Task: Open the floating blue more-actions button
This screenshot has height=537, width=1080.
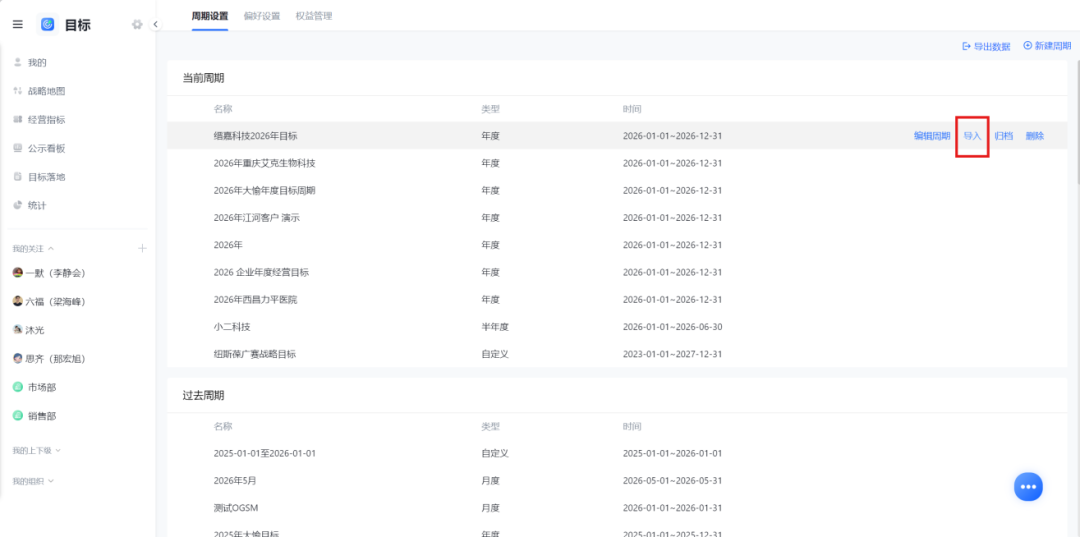Action: coord(1028,487)
